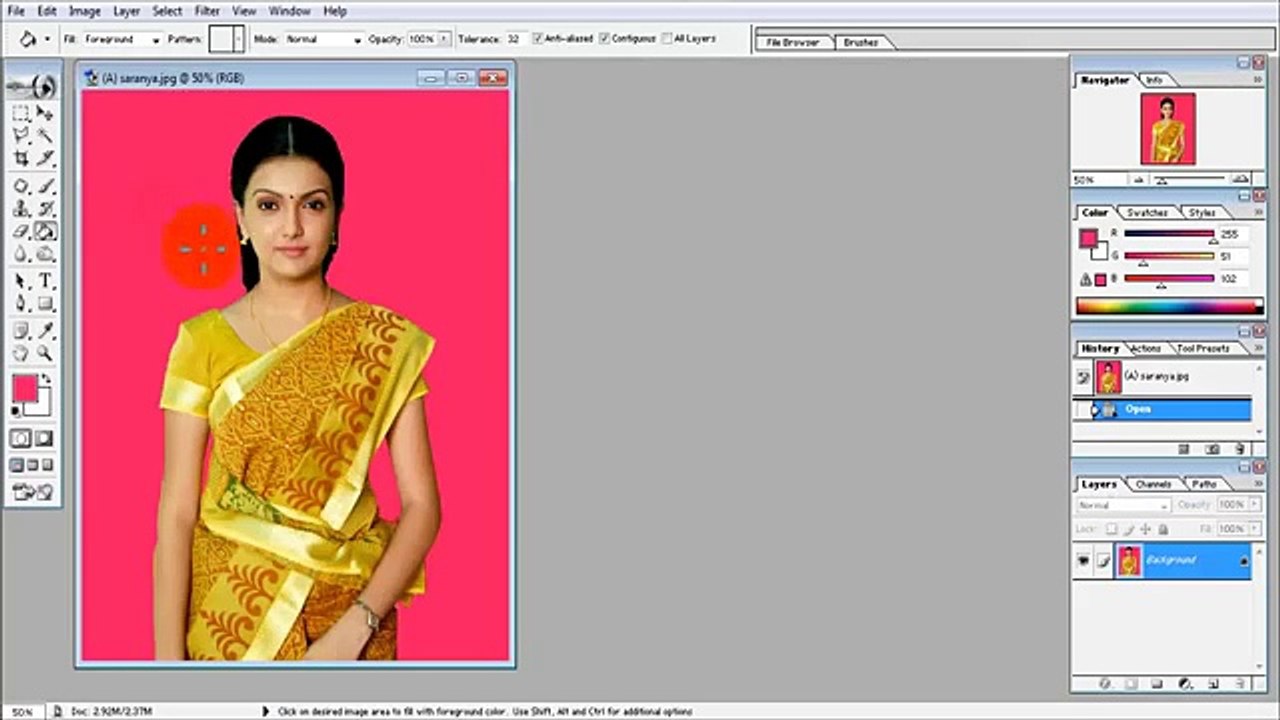Open the Filter menu

pos(207,11)
